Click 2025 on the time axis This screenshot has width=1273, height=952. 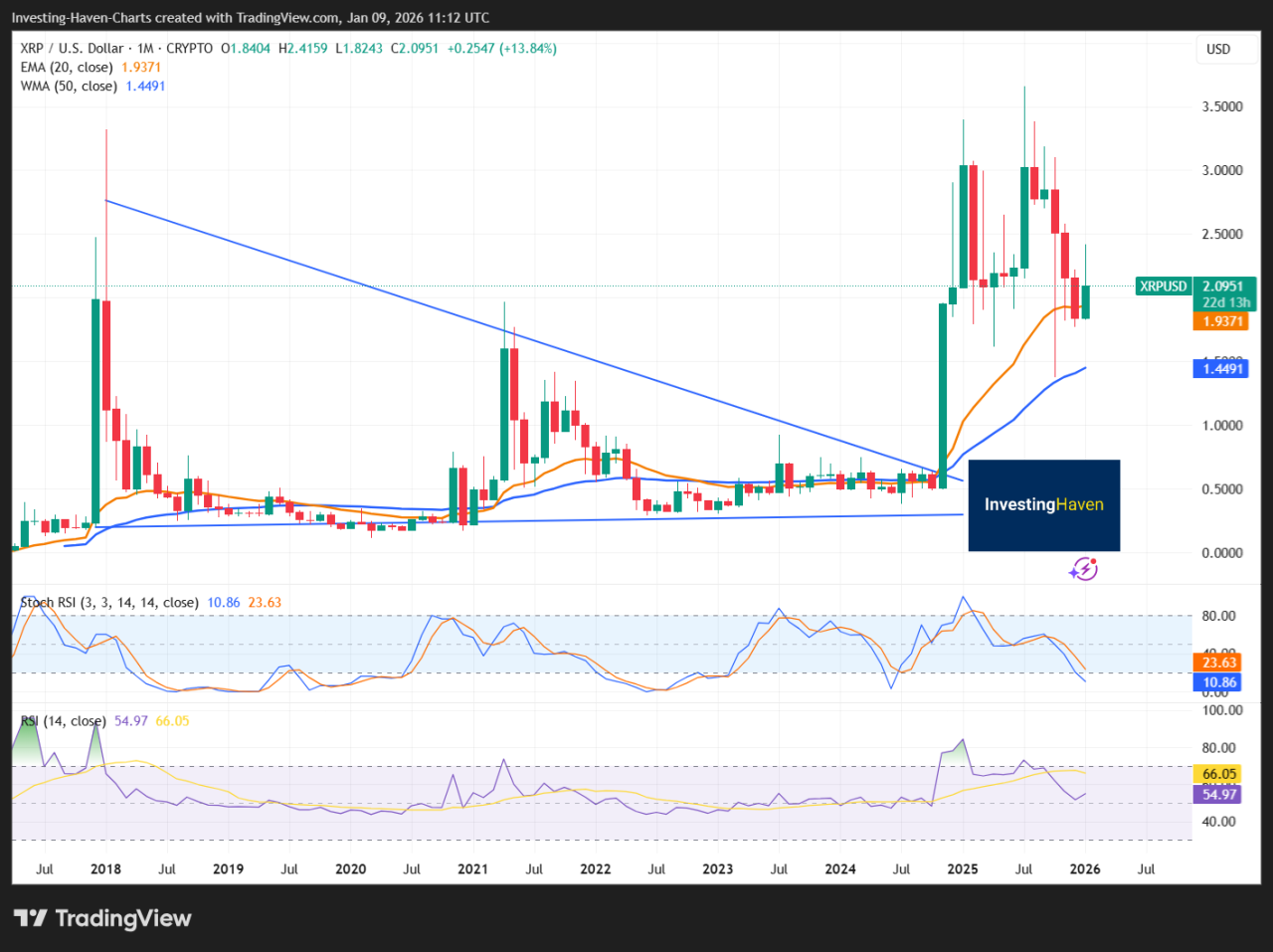click(962, 868)
